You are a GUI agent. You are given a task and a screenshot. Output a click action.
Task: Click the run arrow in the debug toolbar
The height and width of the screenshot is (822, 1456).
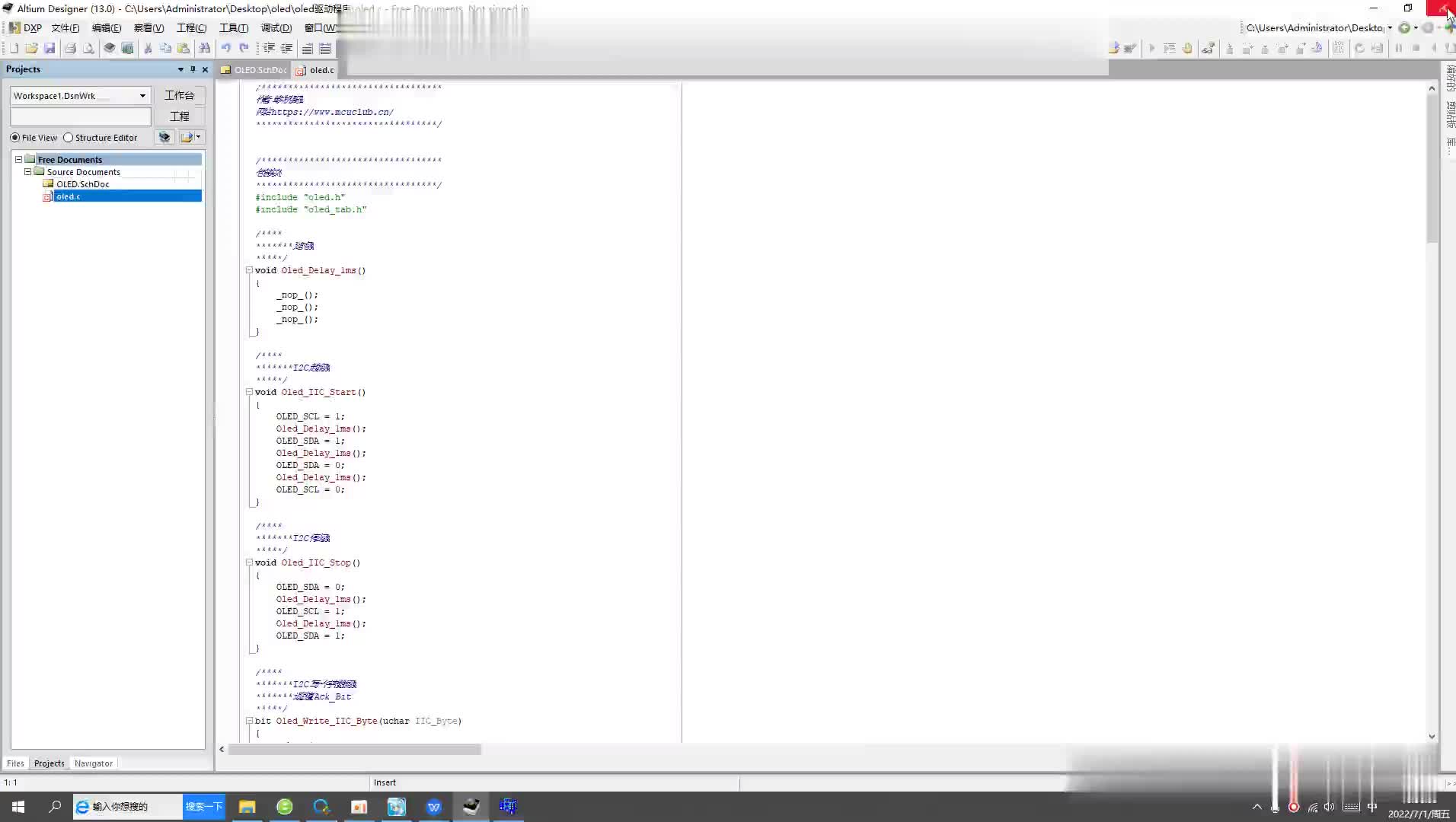[x=1151, y=48]
